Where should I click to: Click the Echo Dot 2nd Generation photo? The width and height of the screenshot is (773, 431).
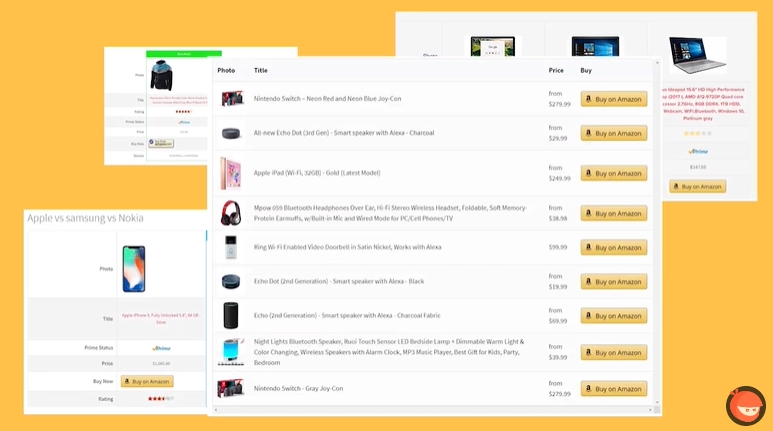pos(231,282)
